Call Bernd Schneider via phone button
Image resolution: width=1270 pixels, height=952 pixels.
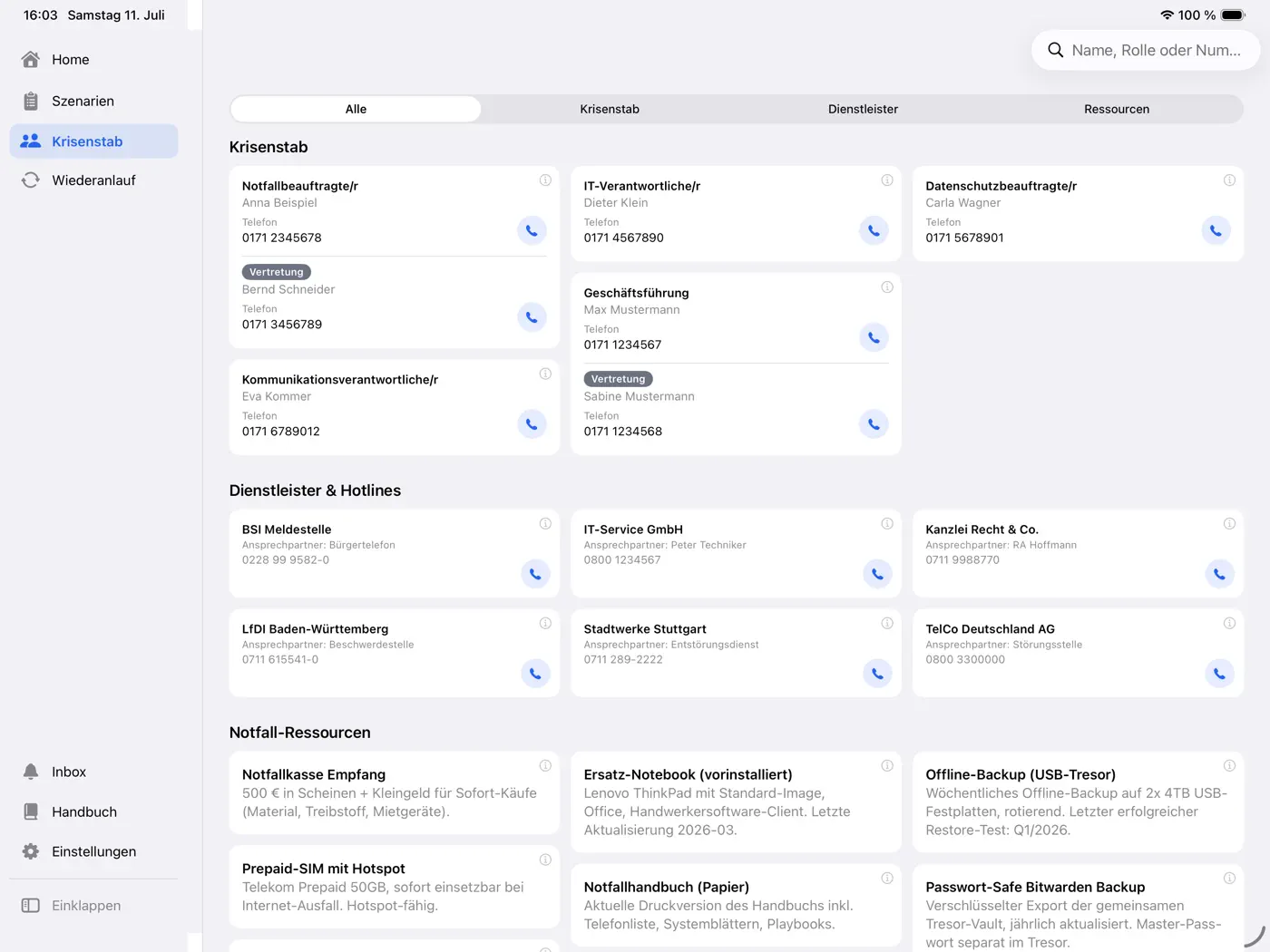pos(532,317)
